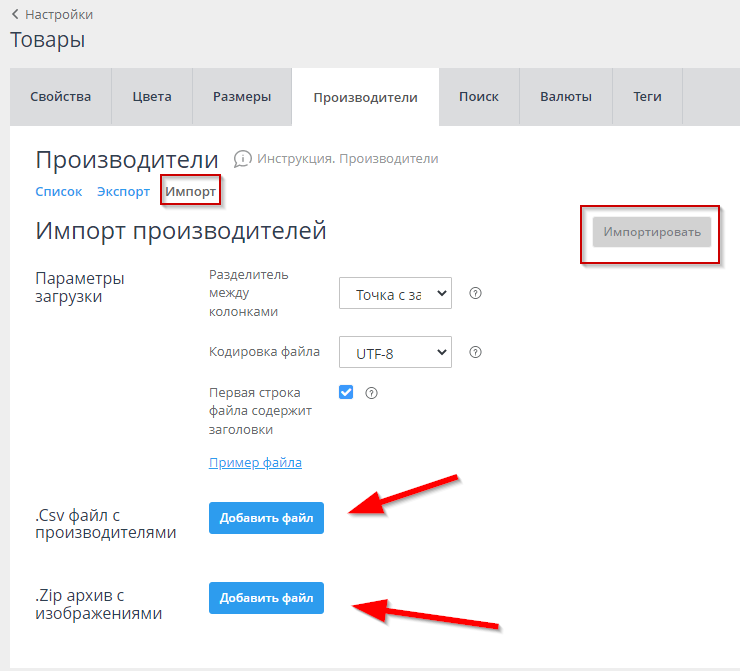Switch to the Поиск tab
Viewport: 740px width, 671px height.
(x=478, y=97)
